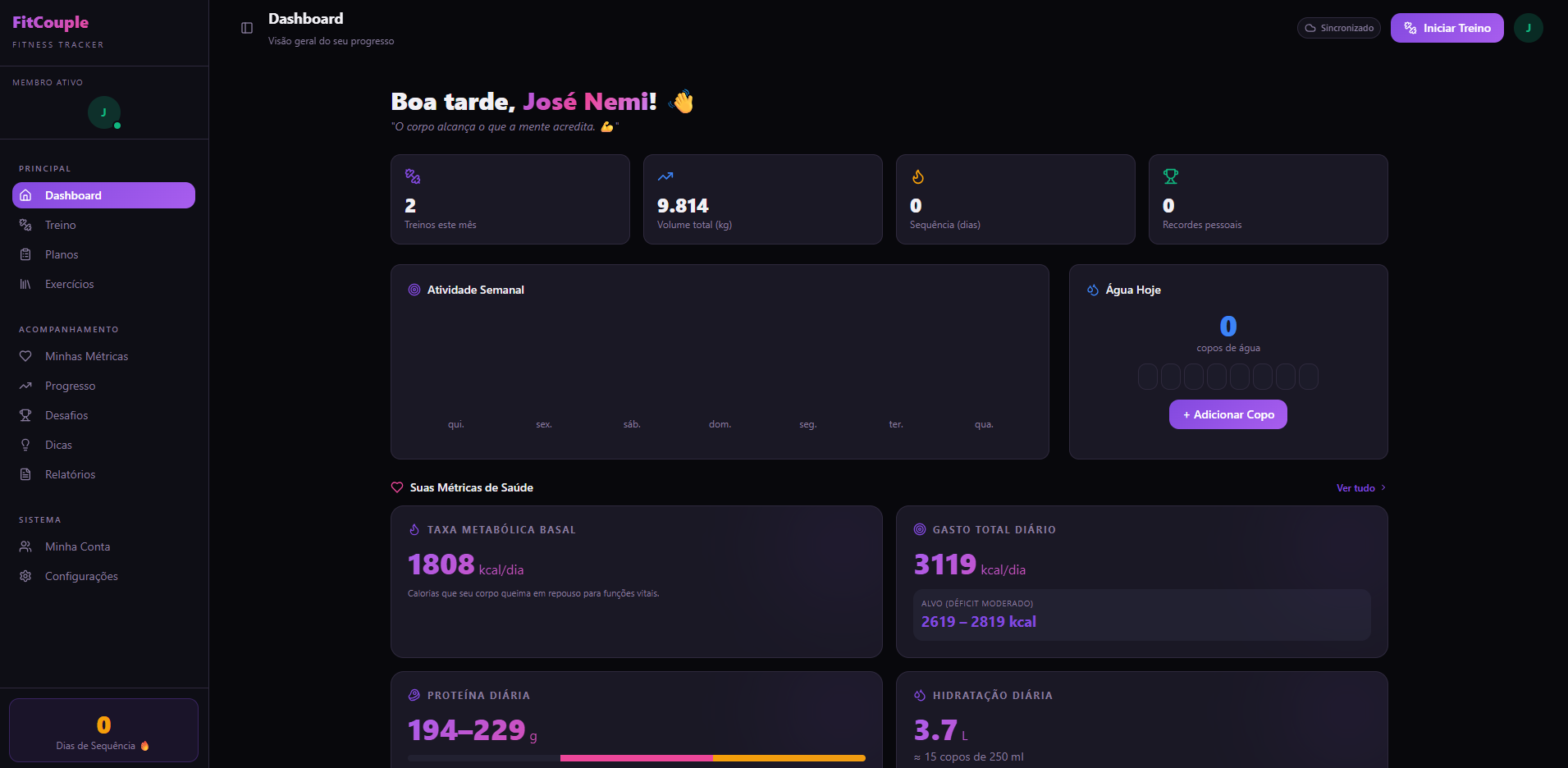Click the library icon beside Exercícios
Viewport: 1568px width, 768px height.
point(25,284)
